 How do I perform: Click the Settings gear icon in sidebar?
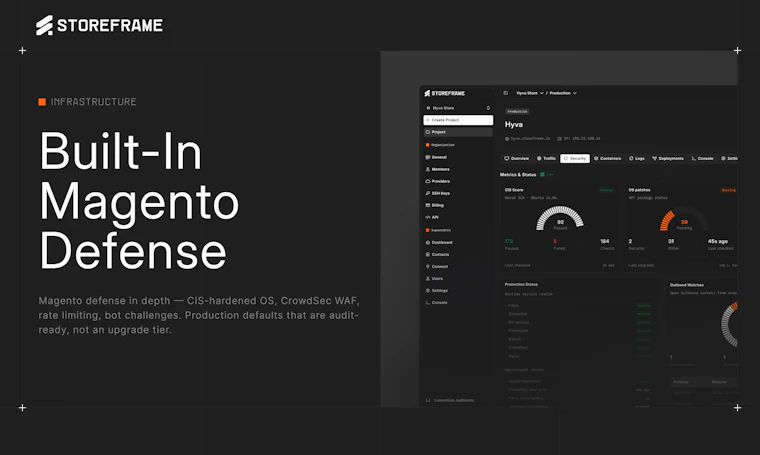point(428,291)
